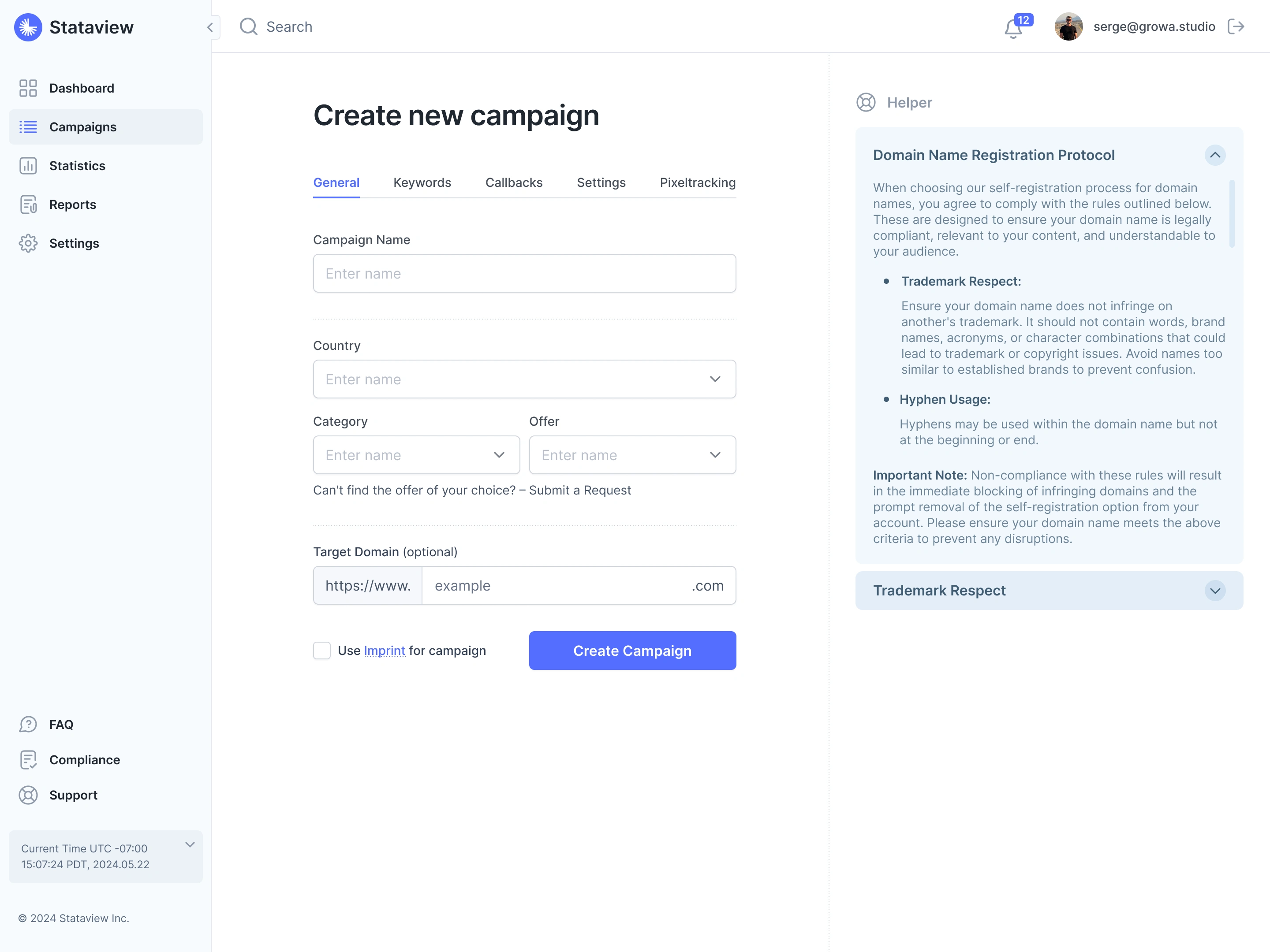1270x952 pixels.
Task: Click the logout icon beside email
Action: 1236,26
